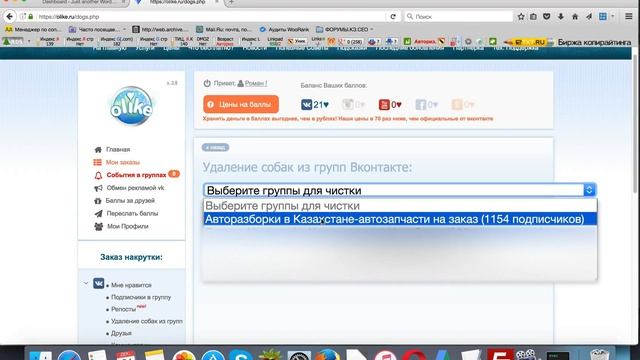Image resolution: width=640 pixels, height=360 pixels.
Task: Open Мои Профили
Action: [127, 226]
